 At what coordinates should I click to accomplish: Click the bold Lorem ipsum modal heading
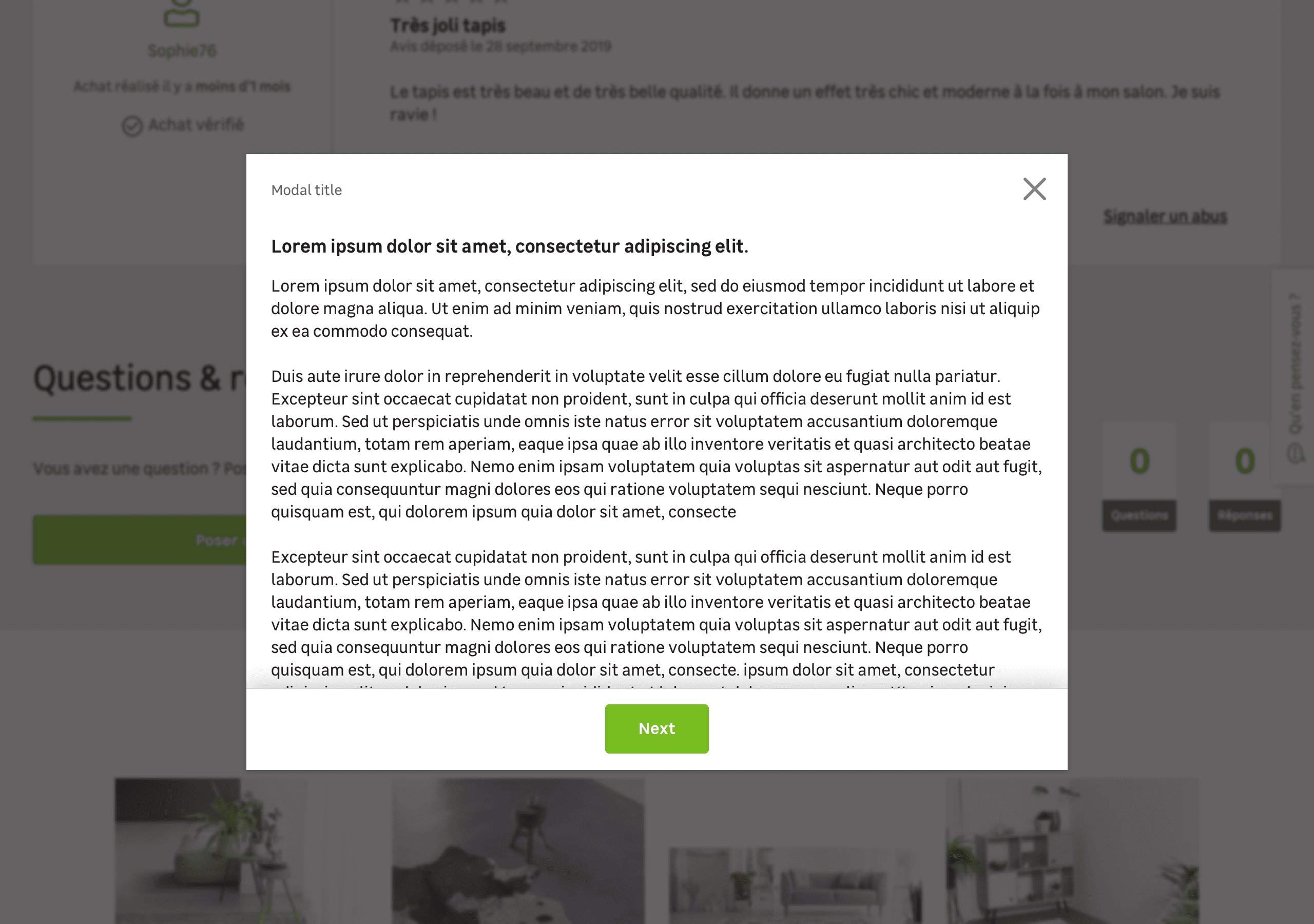pos(509,246)
